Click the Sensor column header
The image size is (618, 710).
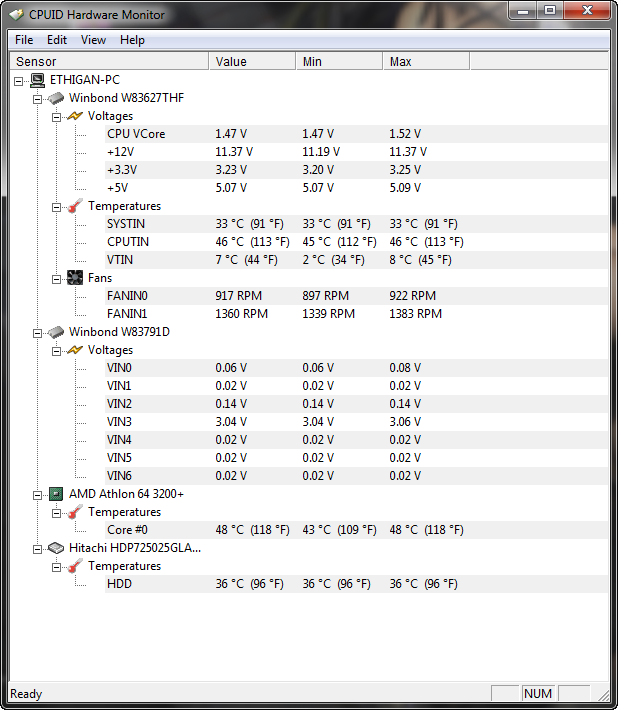[x=109, y=62]
